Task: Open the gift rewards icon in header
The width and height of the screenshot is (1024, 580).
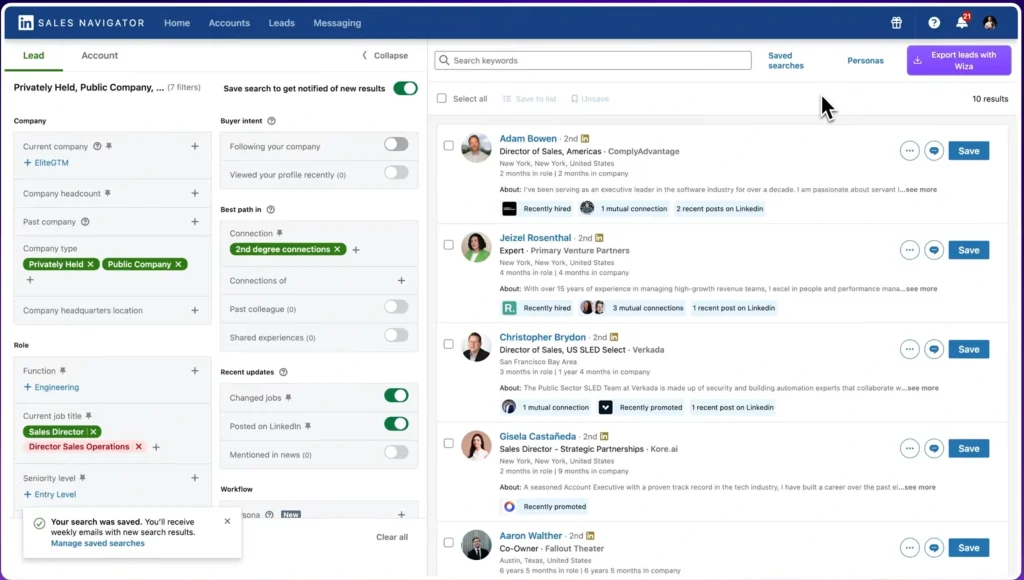Action: coord(896,23)
